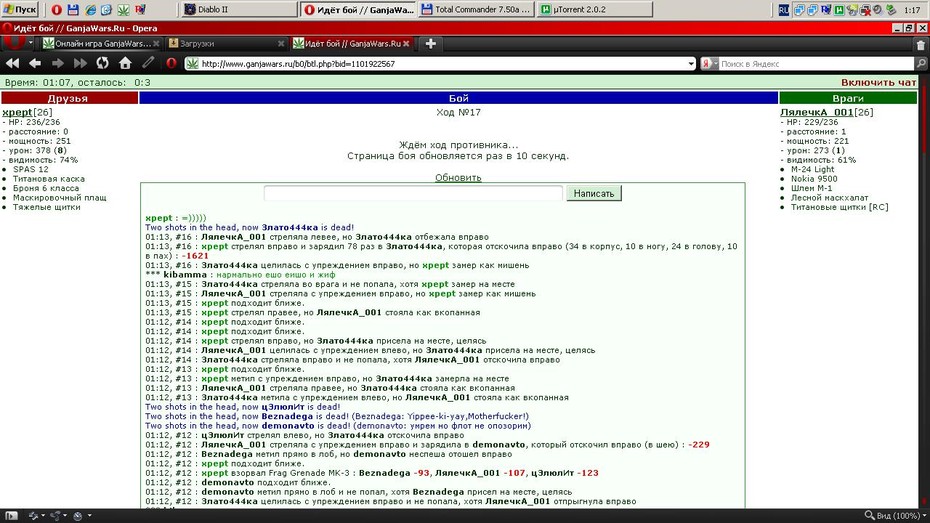This screenshot has height=523, width=930.
Task: Launch Total Commander floppy icon in quick launch
Action: 73,9
